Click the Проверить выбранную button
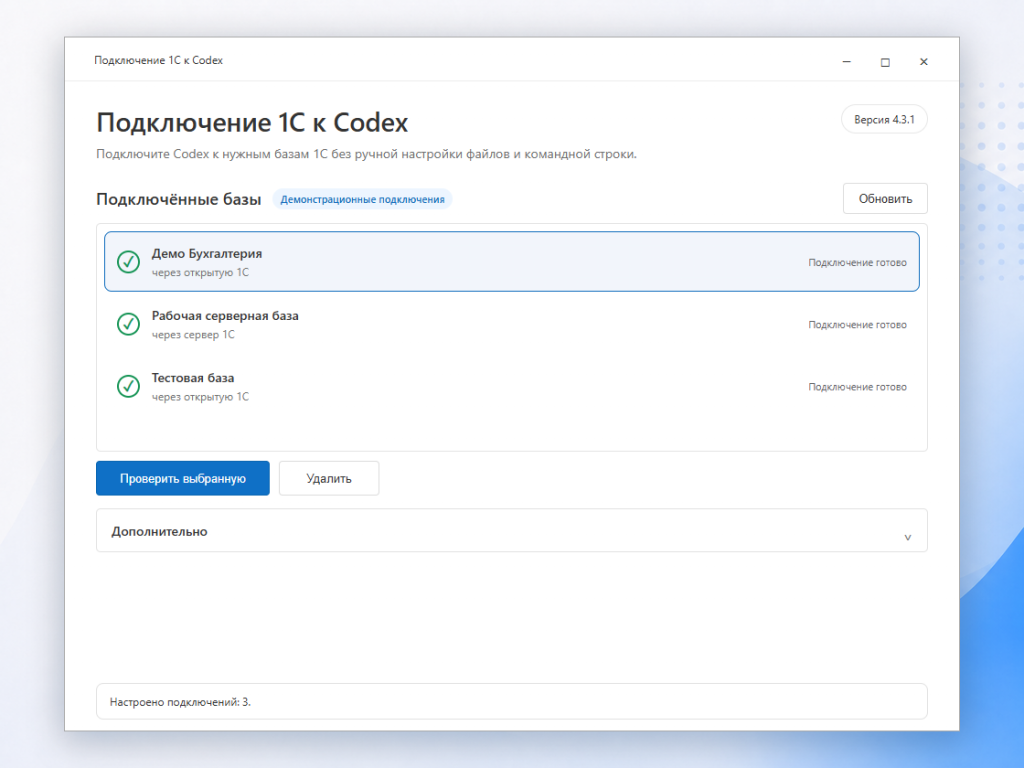 tap(183, 478)
